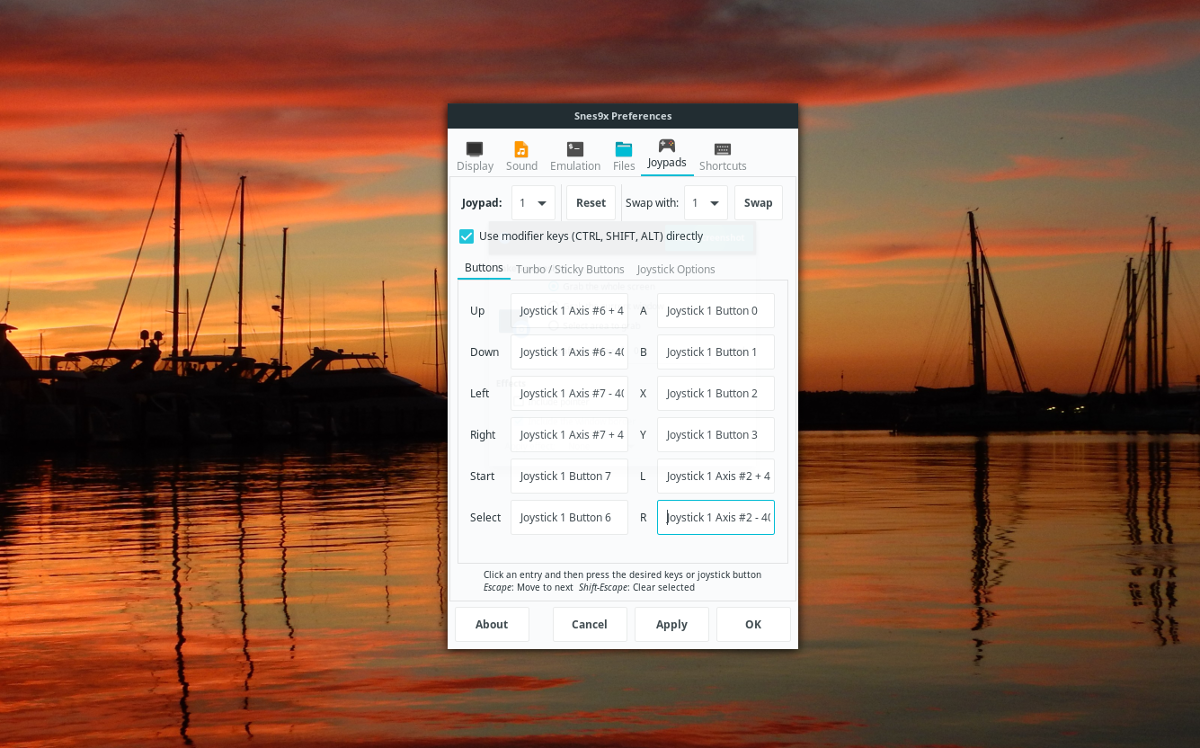
Task: Select the Select button binding field
Action: click(569, 517)
